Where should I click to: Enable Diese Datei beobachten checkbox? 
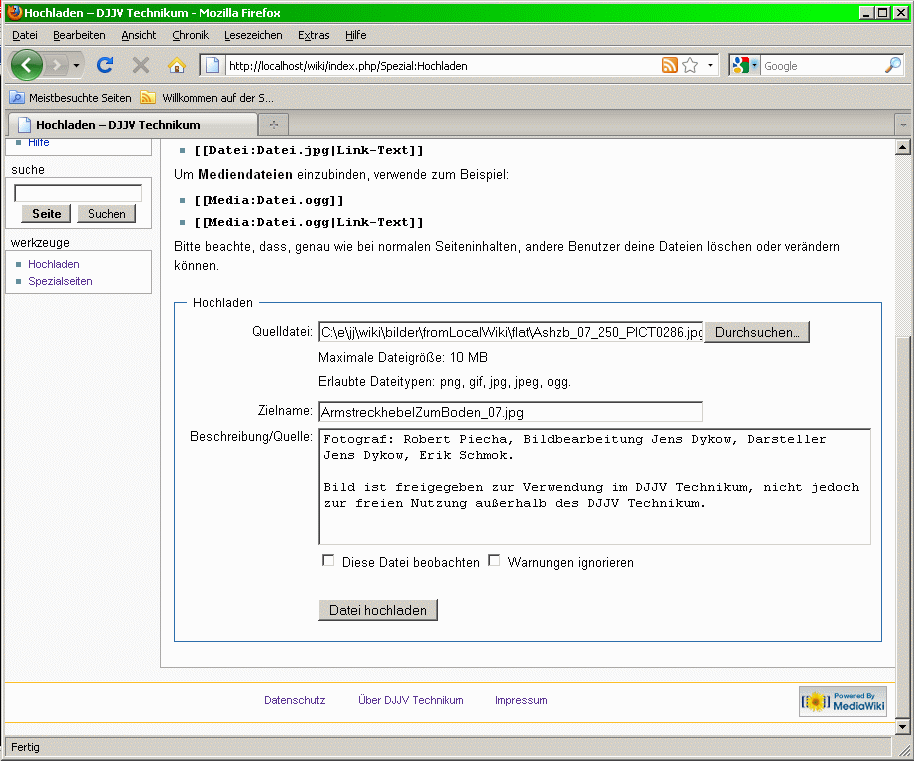(x=328, y=561)
